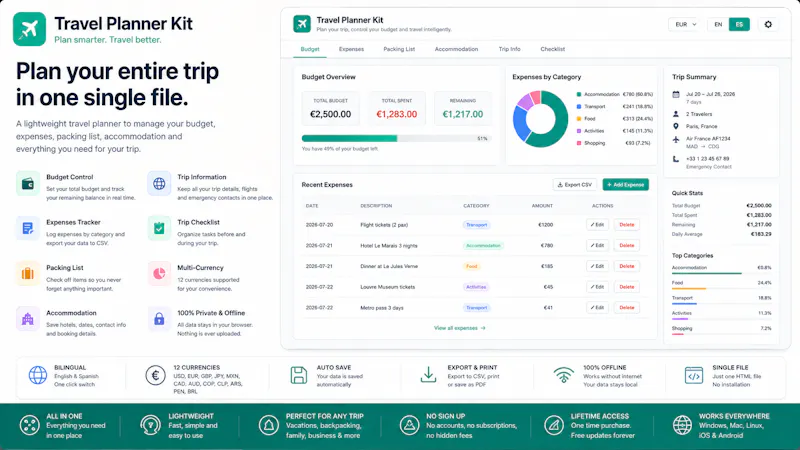
Task: Click the Transport blue legend swatch
Action: 579,107
